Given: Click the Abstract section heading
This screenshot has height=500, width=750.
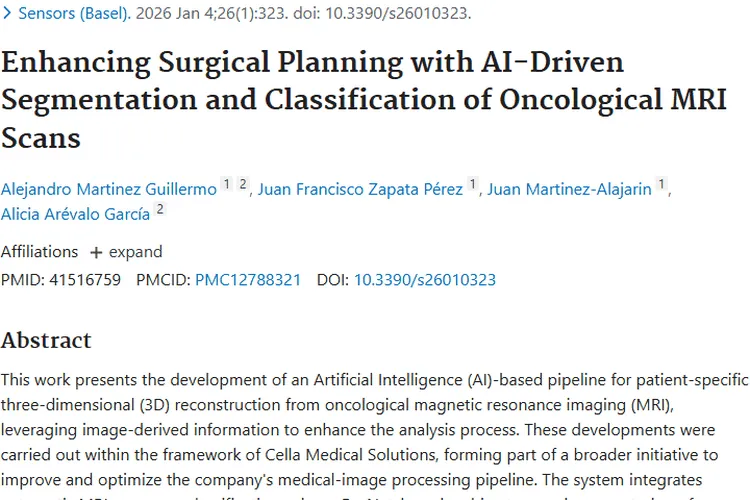Looking at the screenshot, I should [46, 340].
